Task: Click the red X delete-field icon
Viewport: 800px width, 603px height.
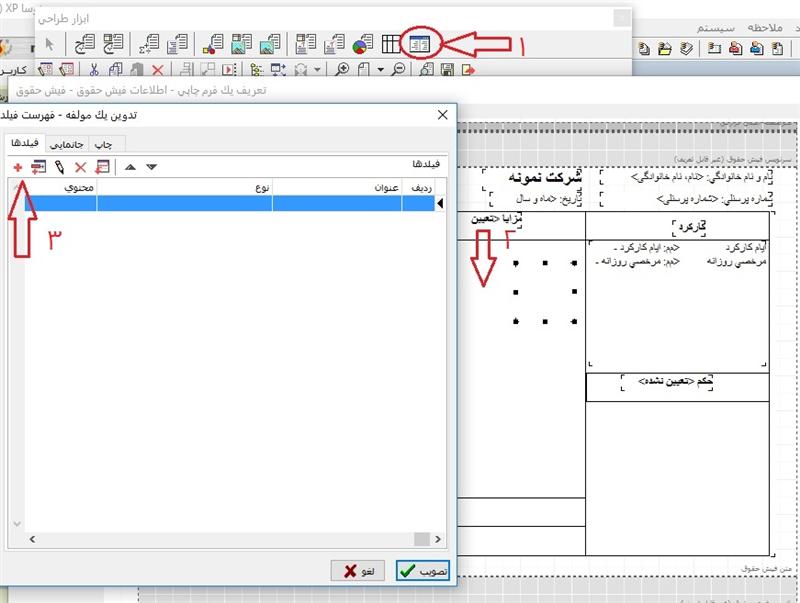Action: pos(81,167)
